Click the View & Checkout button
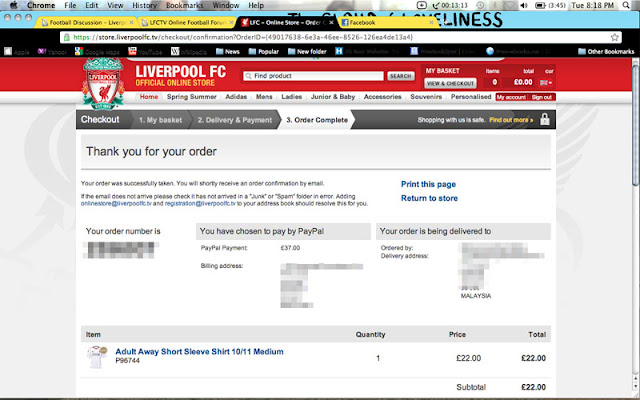The image size is (640, 400). pyautogui.click(x=450, y=83)
